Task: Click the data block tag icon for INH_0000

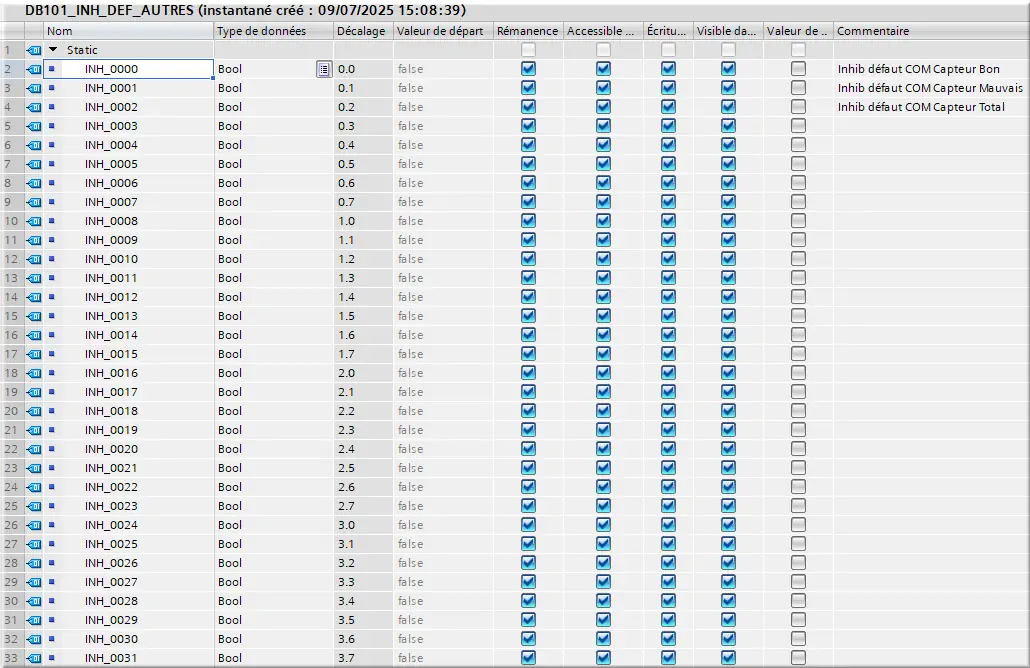Action: (x=34, y=69)
